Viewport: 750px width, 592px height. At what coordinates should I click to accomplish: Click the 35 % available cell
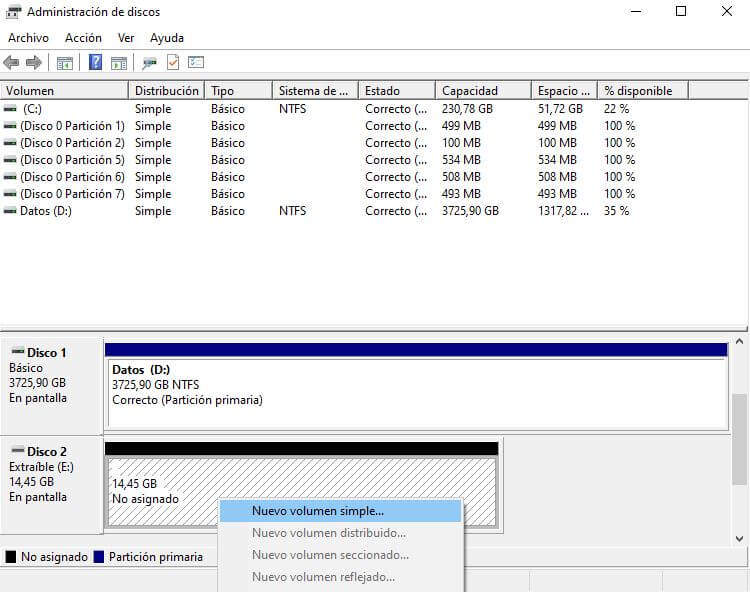[x=617, y=211]
